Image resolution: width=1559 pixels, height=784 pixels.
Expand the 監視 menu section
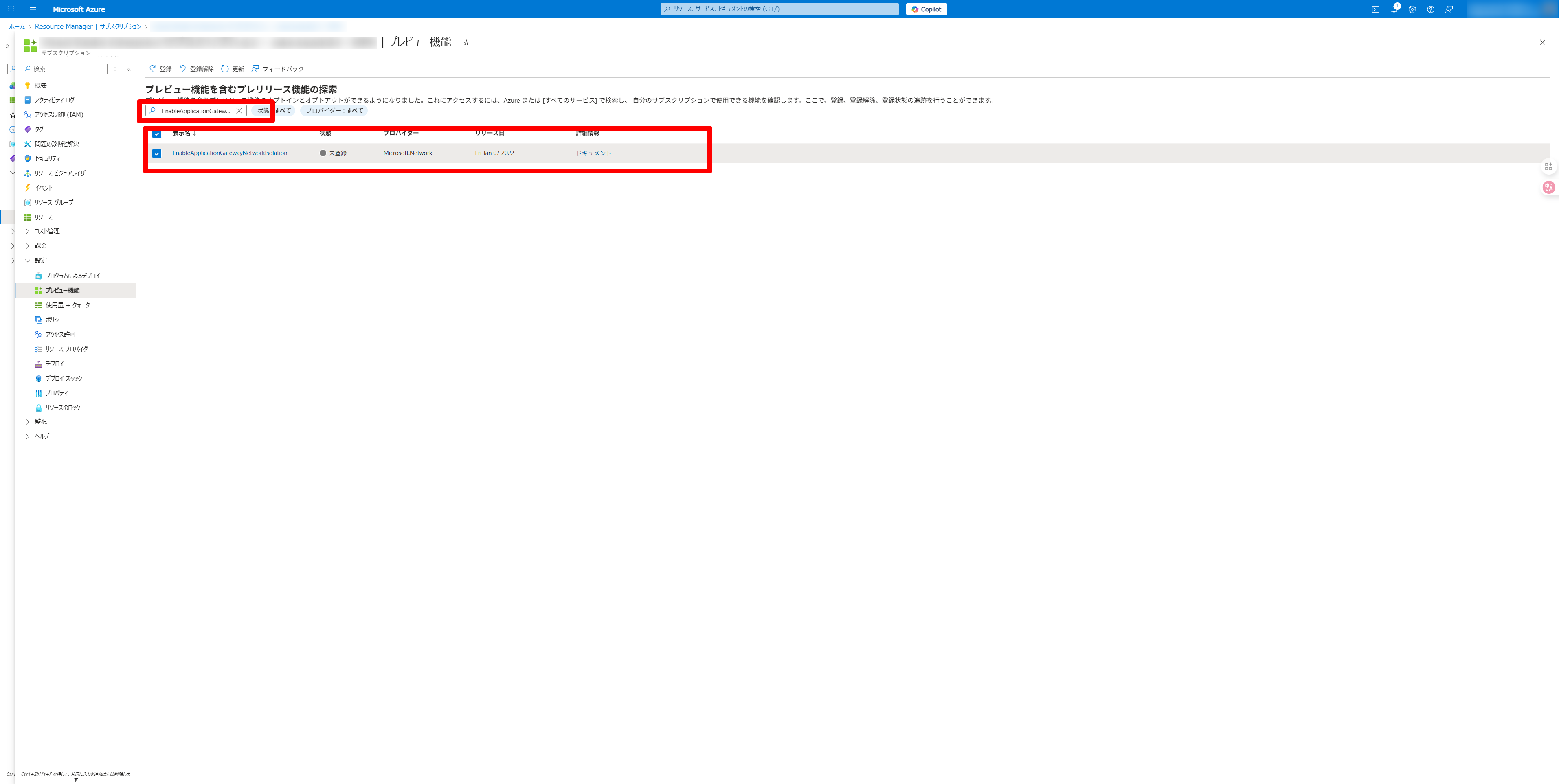(x=27, y=422)
